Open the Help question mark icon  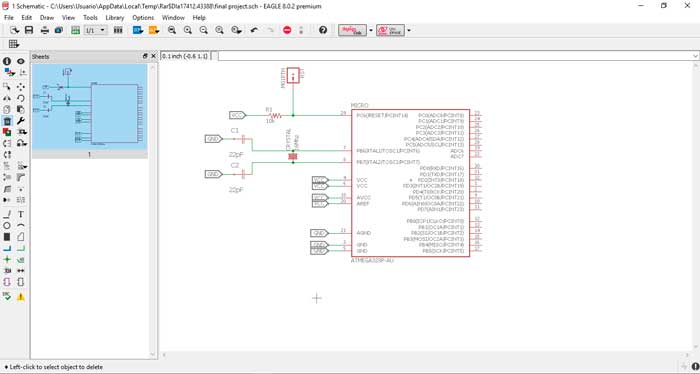coord(323,30)
